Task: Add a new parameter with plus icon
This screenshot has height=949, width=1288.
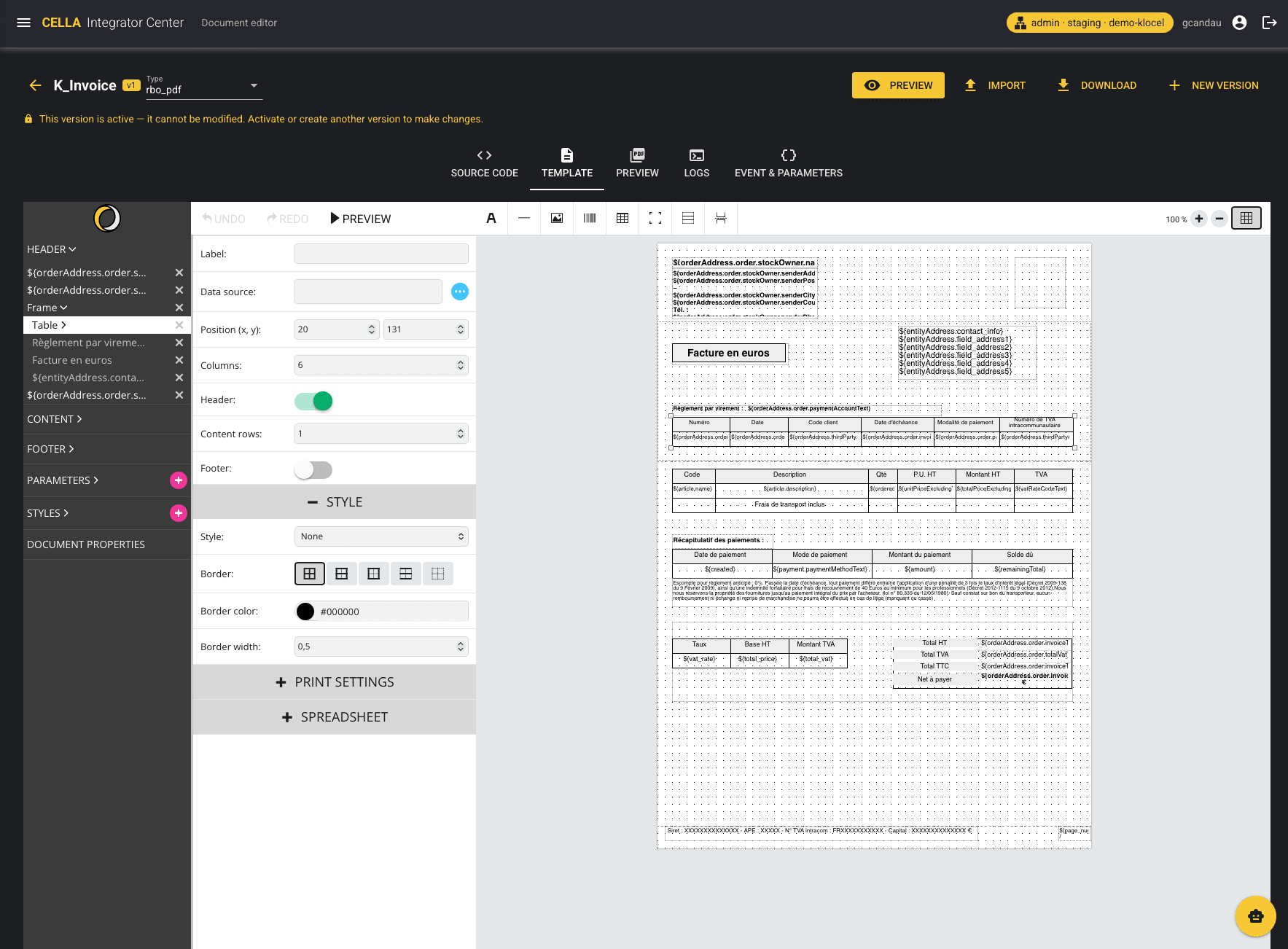Action: click(x=179, y=480)
